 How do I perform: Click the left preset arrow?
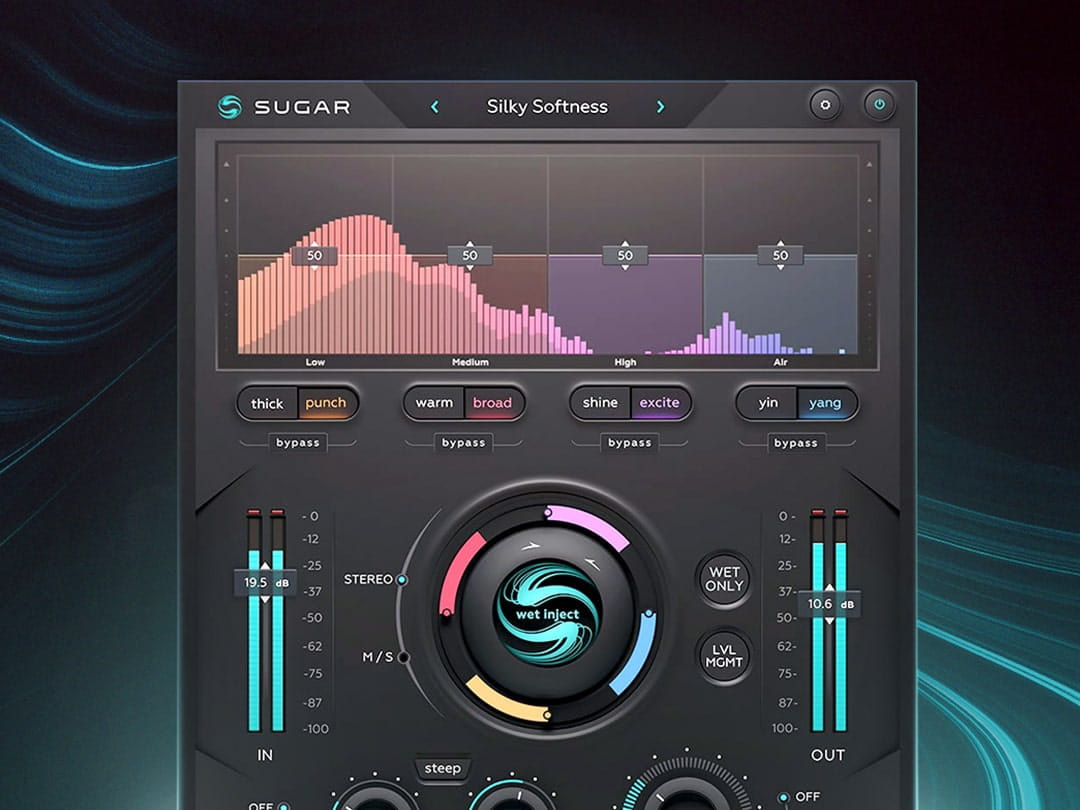pos(434,106)
